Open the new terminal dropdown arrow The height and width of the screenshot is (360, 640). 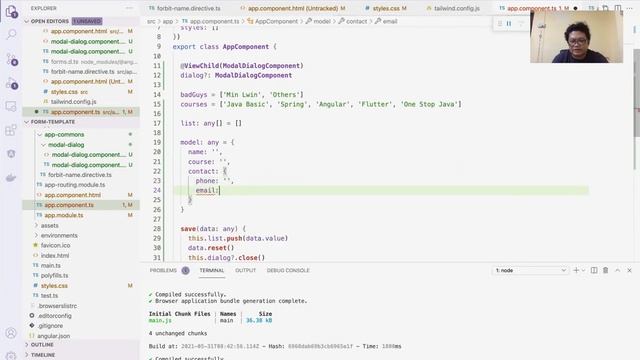pos(583,270)
